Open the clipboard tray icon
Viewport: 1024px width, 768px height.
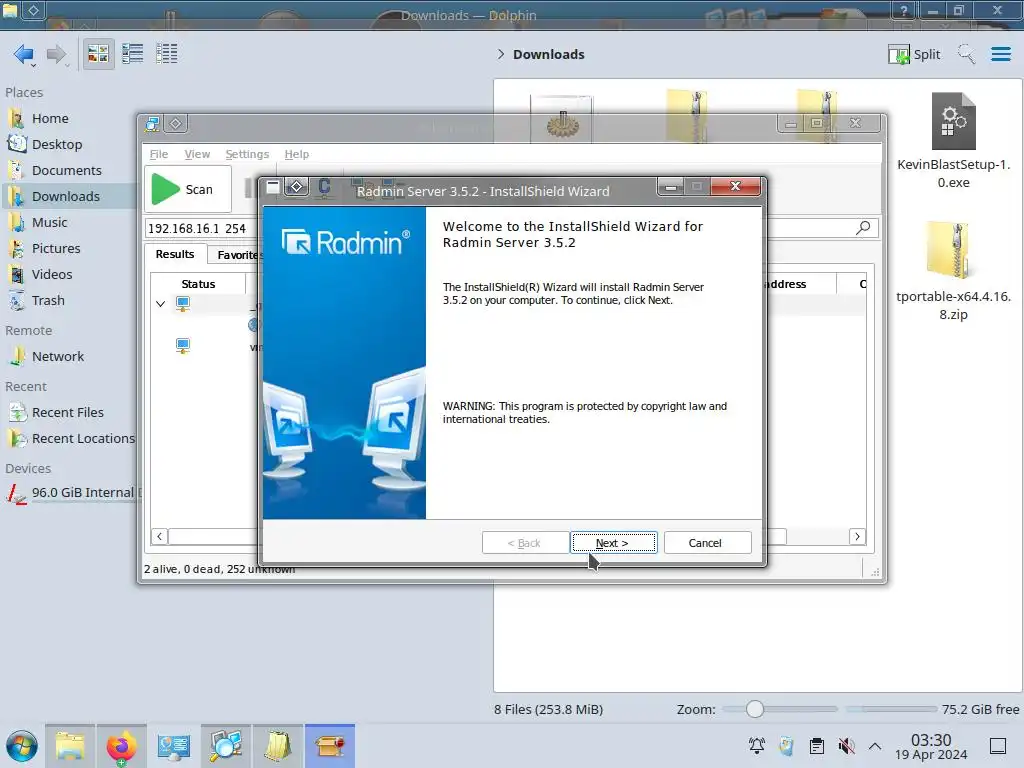(816, 746)
